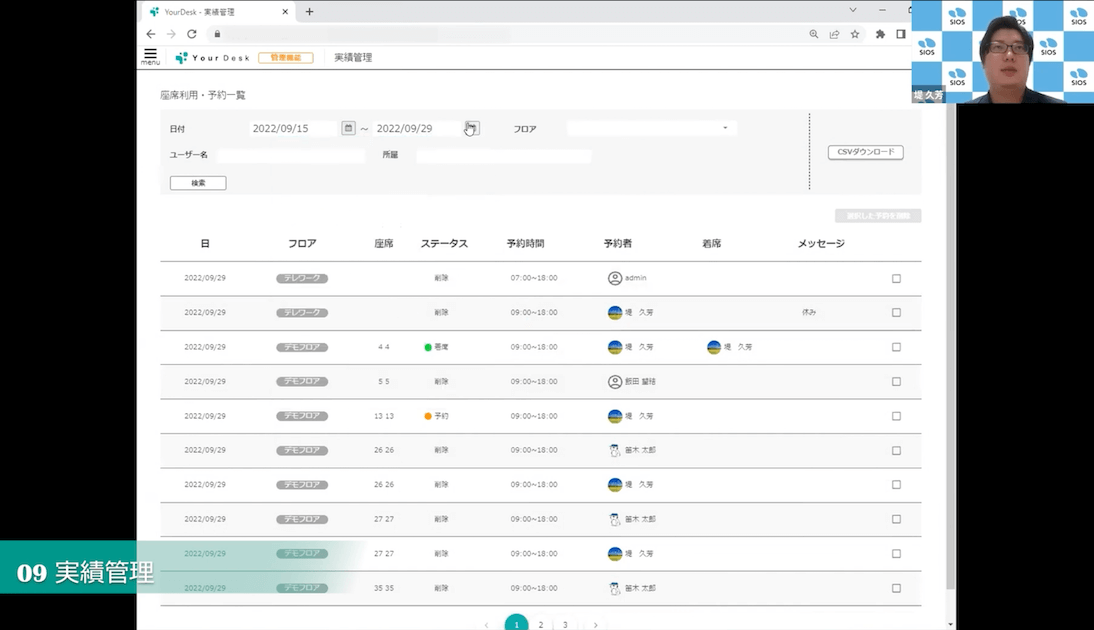Check the checkbox on the first reservation row
Screen dimensions: 1094x630
click(x=897, y=278)
